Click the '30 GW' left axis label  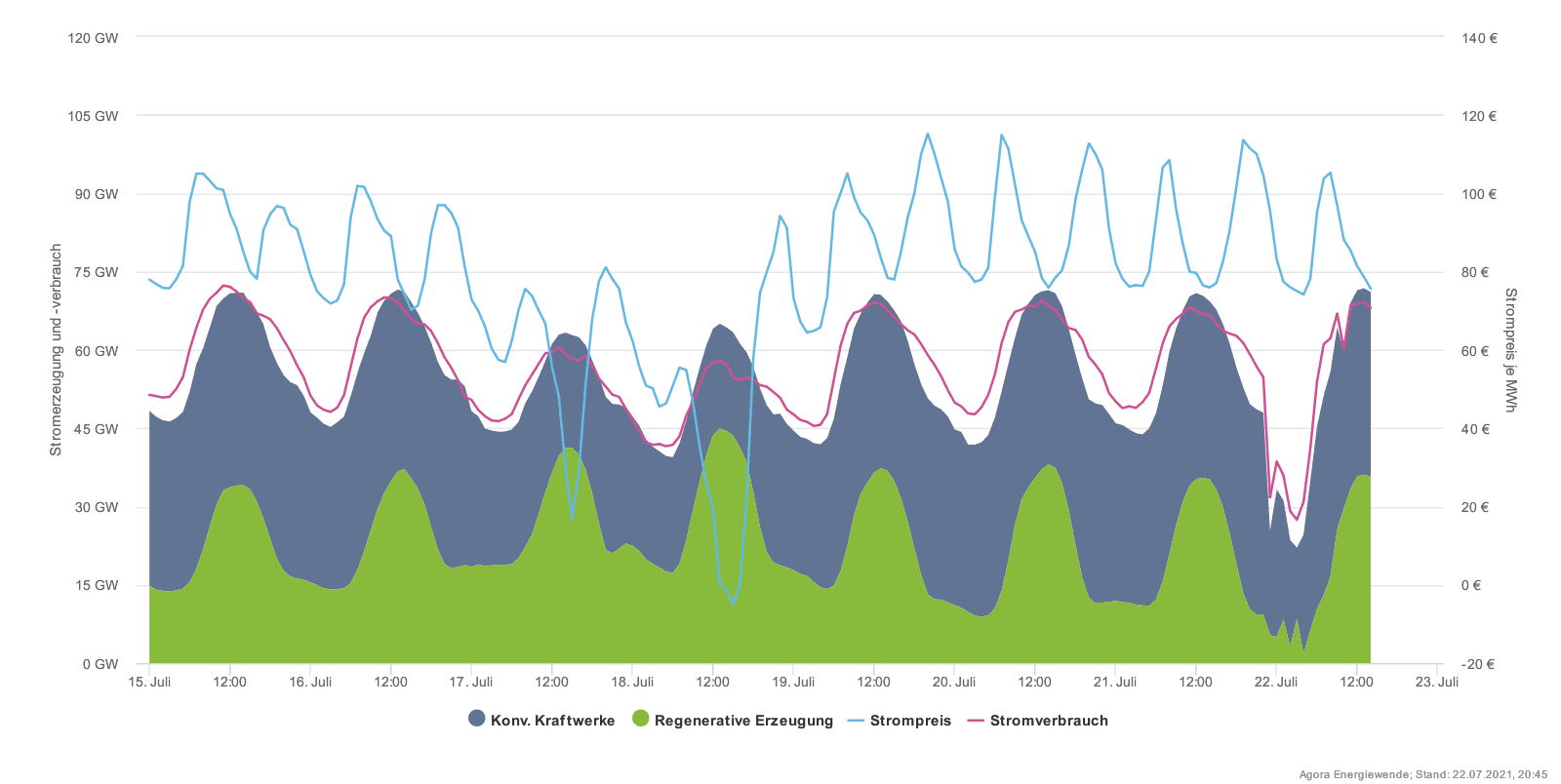(97, 507)
